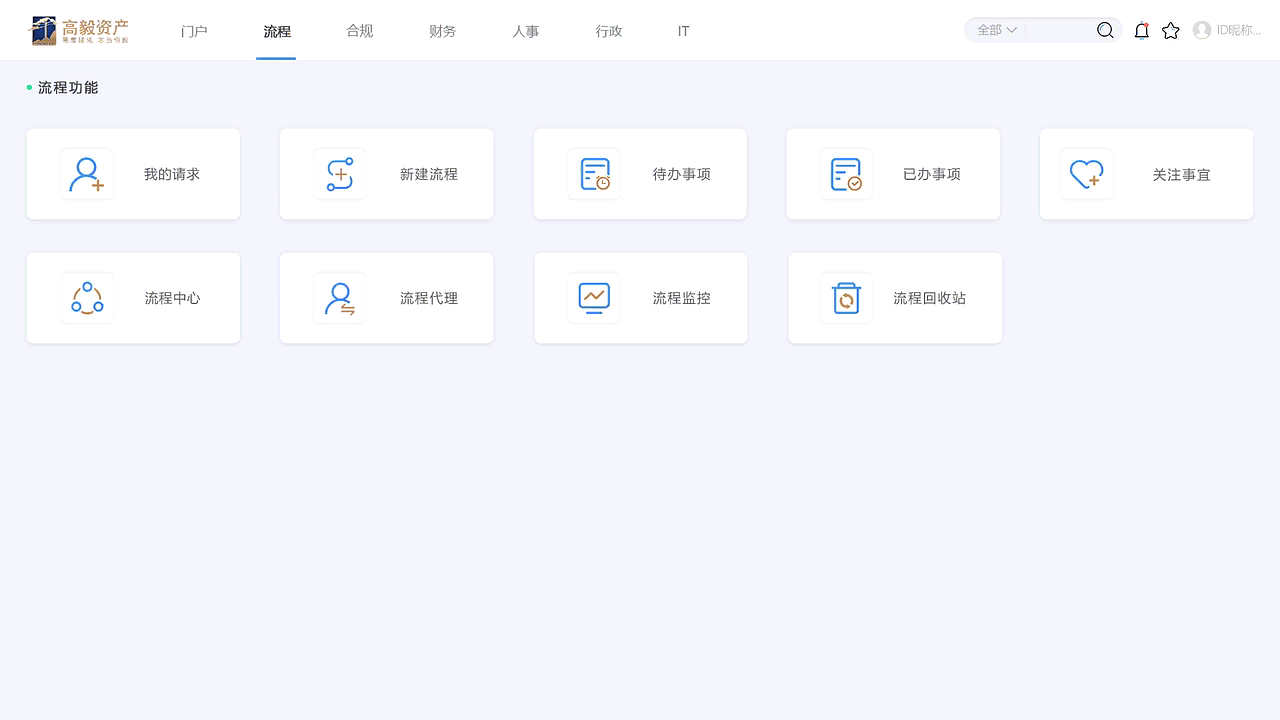Open the 流程回收站 recycle bin
Viewport: 1280px width, 720px height.
pyautogui.click(x=894, y=297)
